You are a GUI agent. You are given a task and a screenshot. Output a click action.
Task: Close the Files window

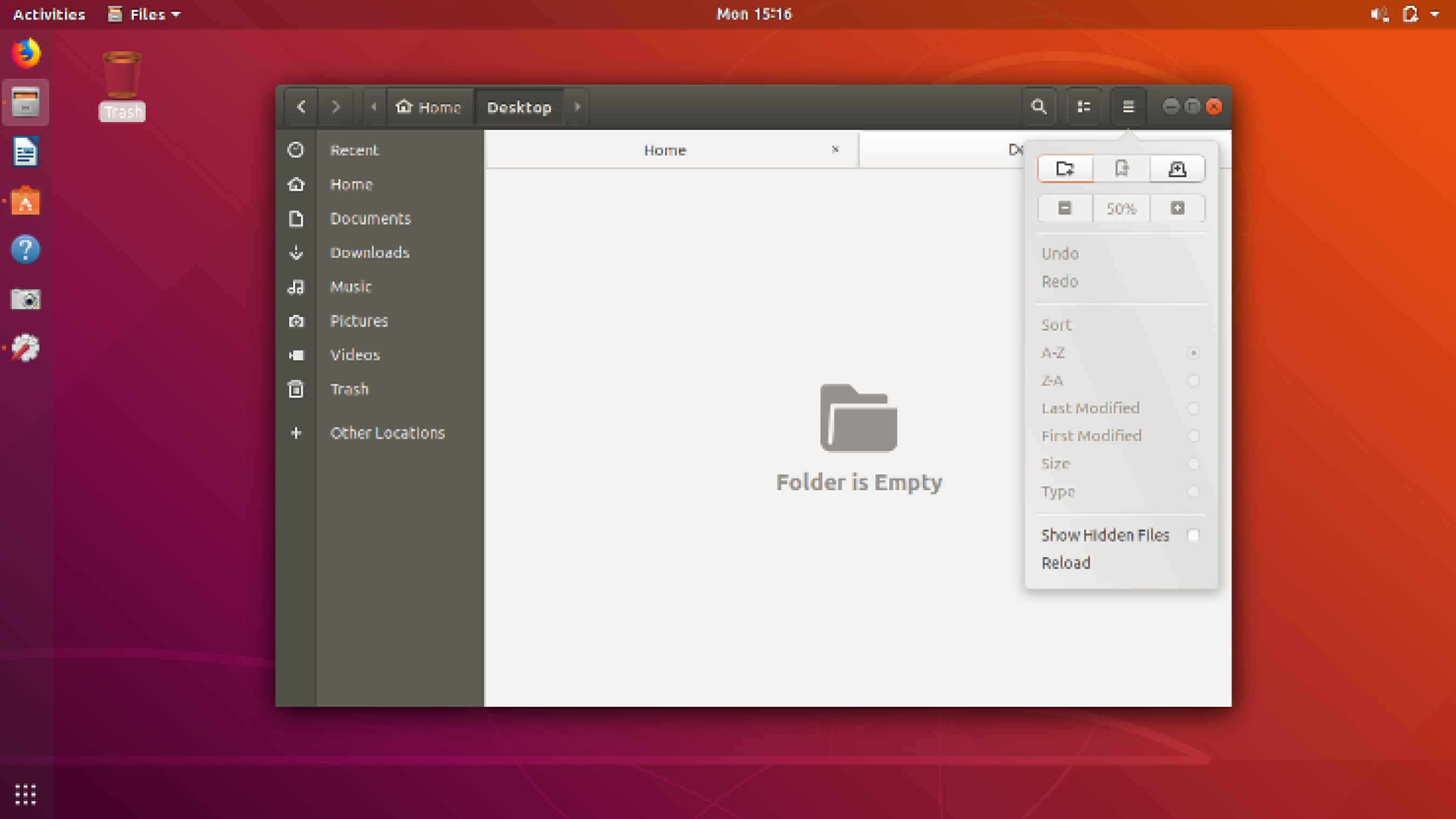point(1214,107)
